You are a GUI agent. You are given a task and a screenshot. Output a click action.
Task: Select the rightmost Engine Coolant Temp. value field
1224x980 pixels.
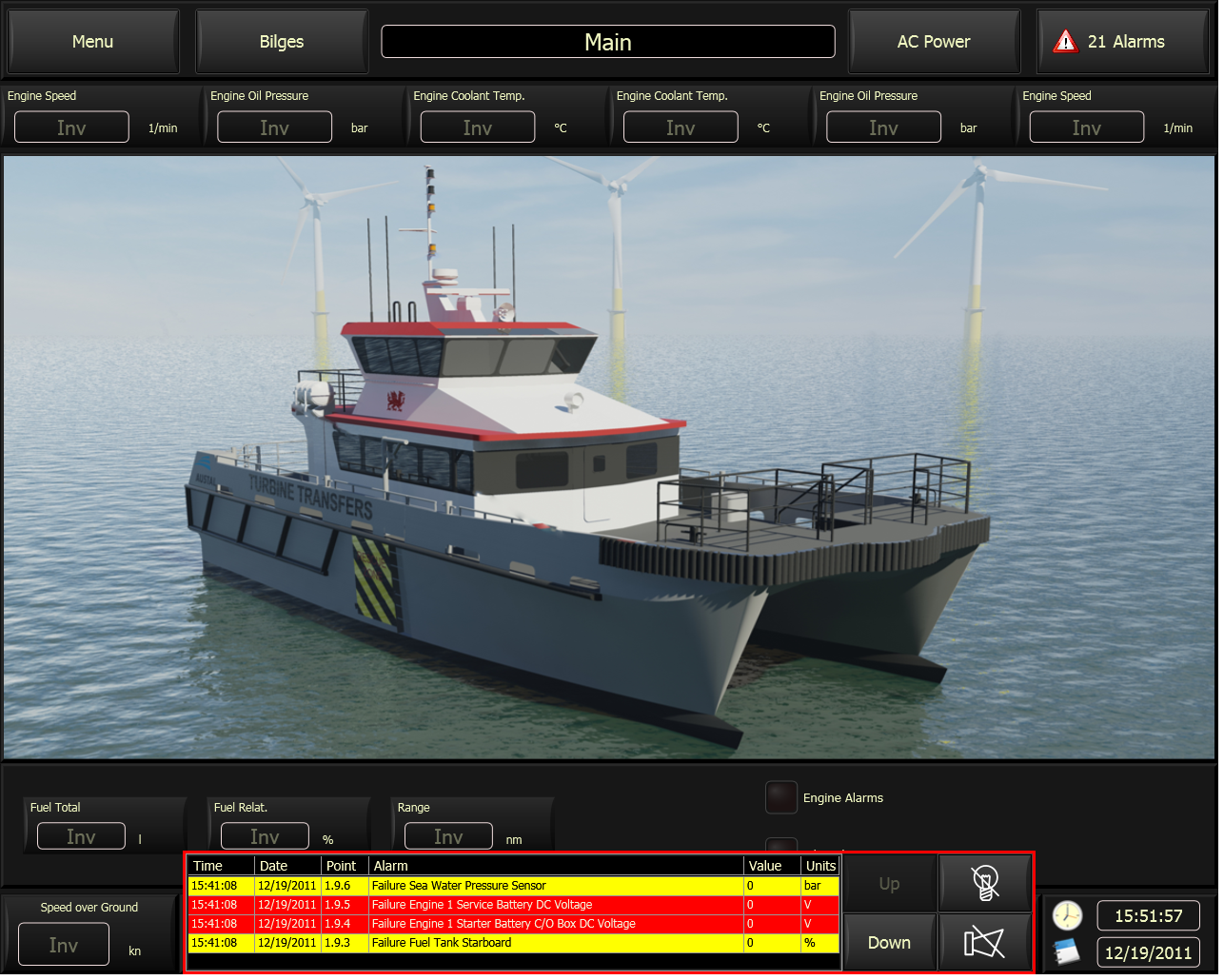coord(681,127)
